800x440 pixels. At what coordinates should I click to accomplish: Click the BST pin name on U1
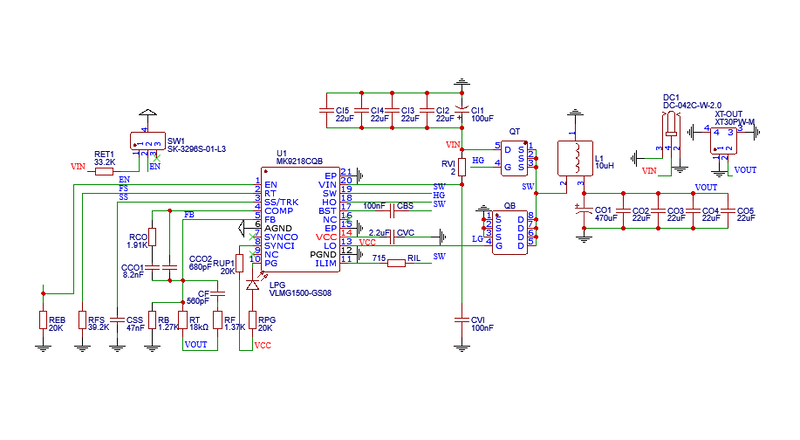pyautogui.click(x=328, y=211)
